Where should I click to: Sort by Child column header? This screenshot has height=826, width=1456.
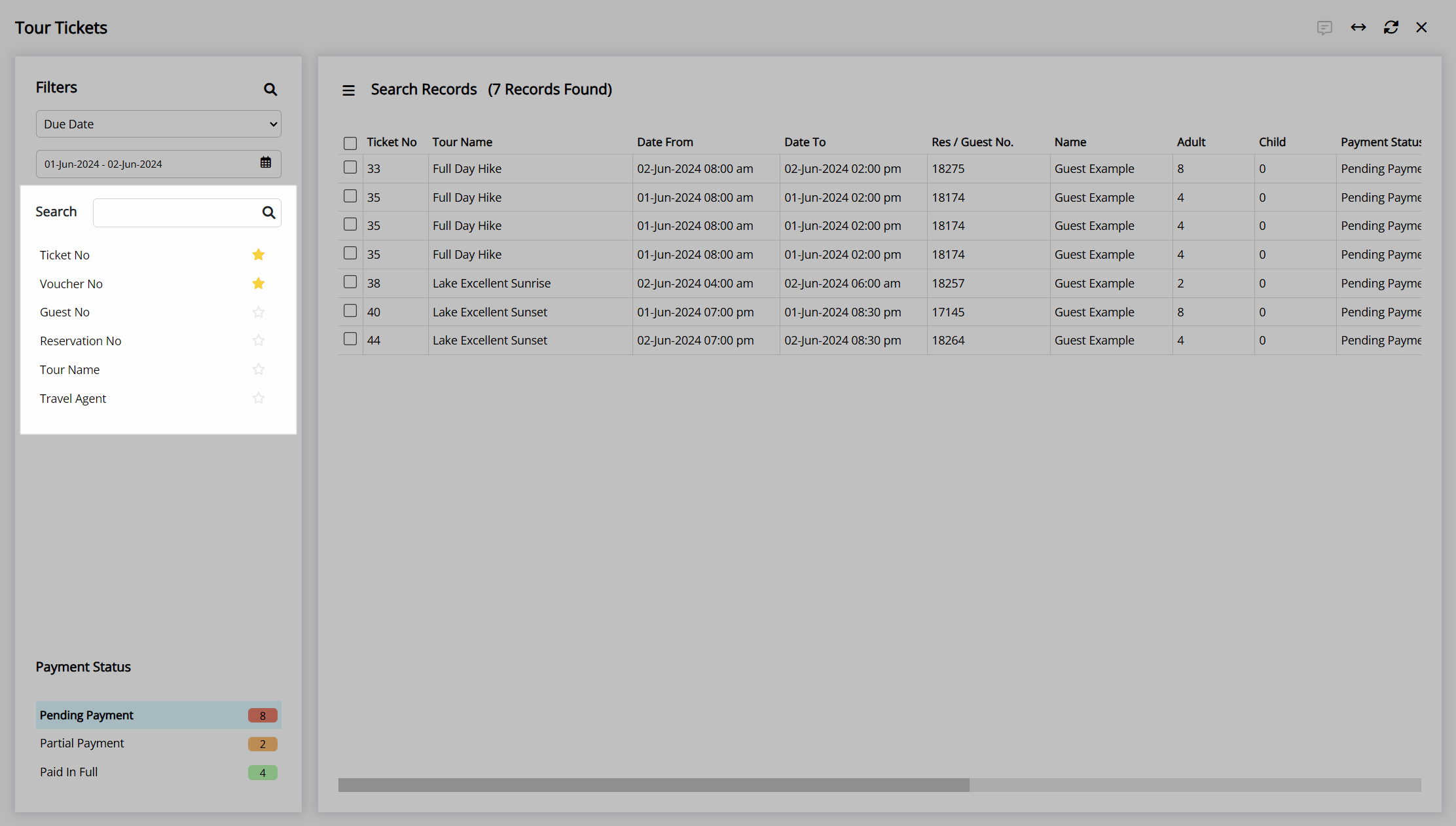coord(1272,142)
